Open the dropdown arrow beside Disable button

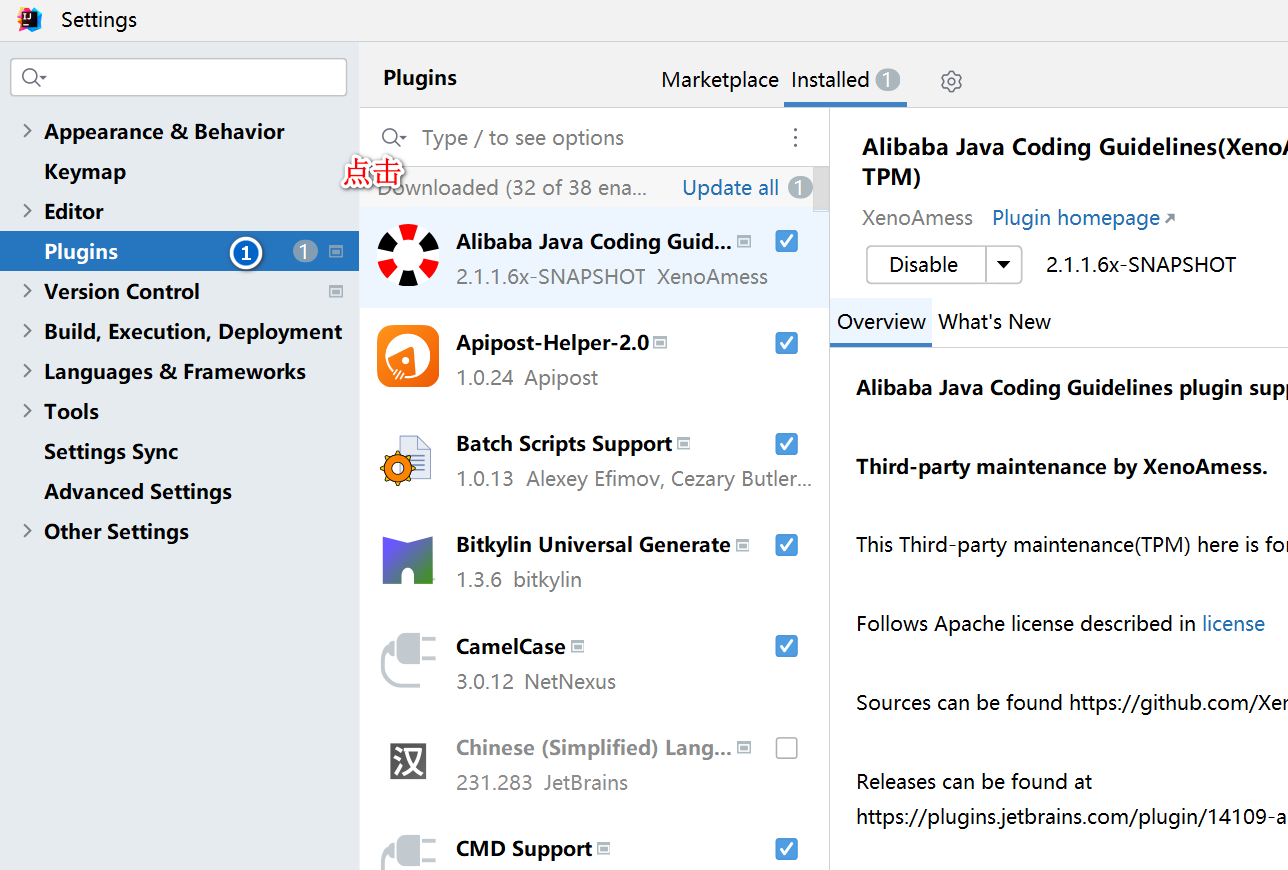click(x=1004, y=265)
